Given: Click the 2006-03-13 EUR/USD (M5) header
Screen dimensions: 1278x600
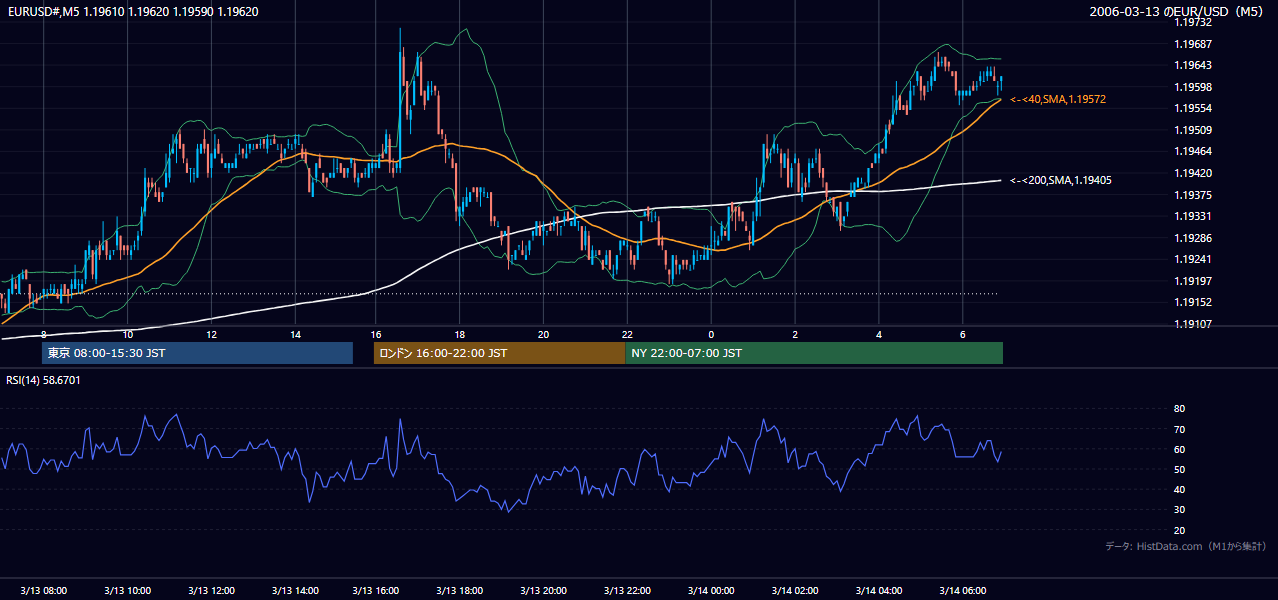Looking at the screenshot, I should pos(1177,12).
